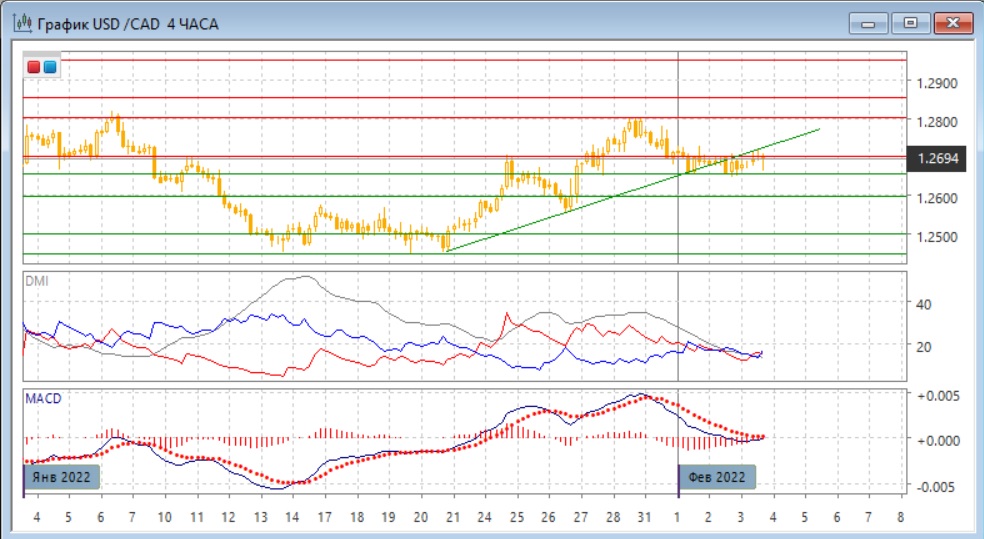Select the Фев 2022 month marker

(x=718, y=477)
